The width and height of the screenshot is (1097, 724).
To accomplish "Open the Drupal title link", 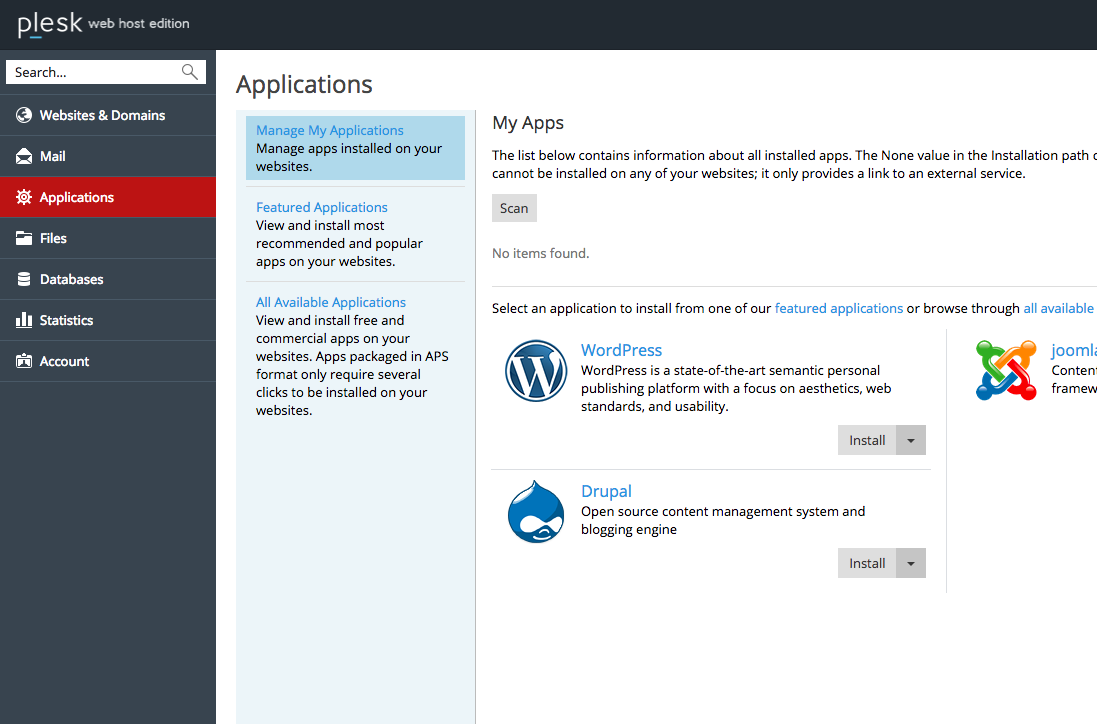I will click(x=606, y=491).
